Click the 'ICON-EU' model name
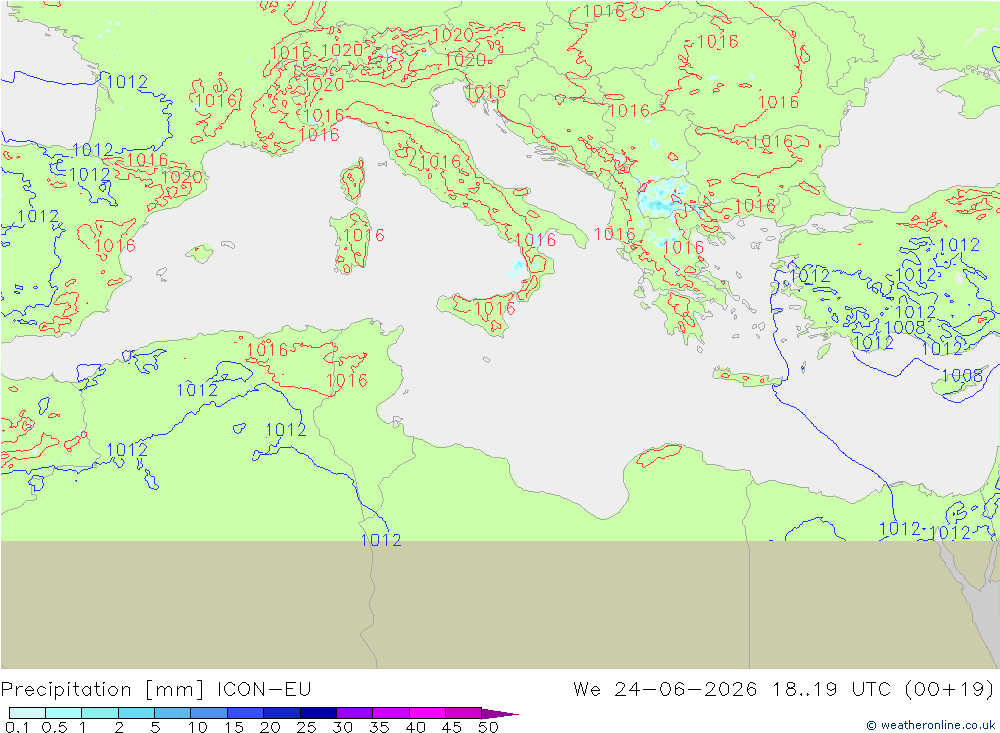The width and height of the screenshot is (1000, 733). point(264,690)
